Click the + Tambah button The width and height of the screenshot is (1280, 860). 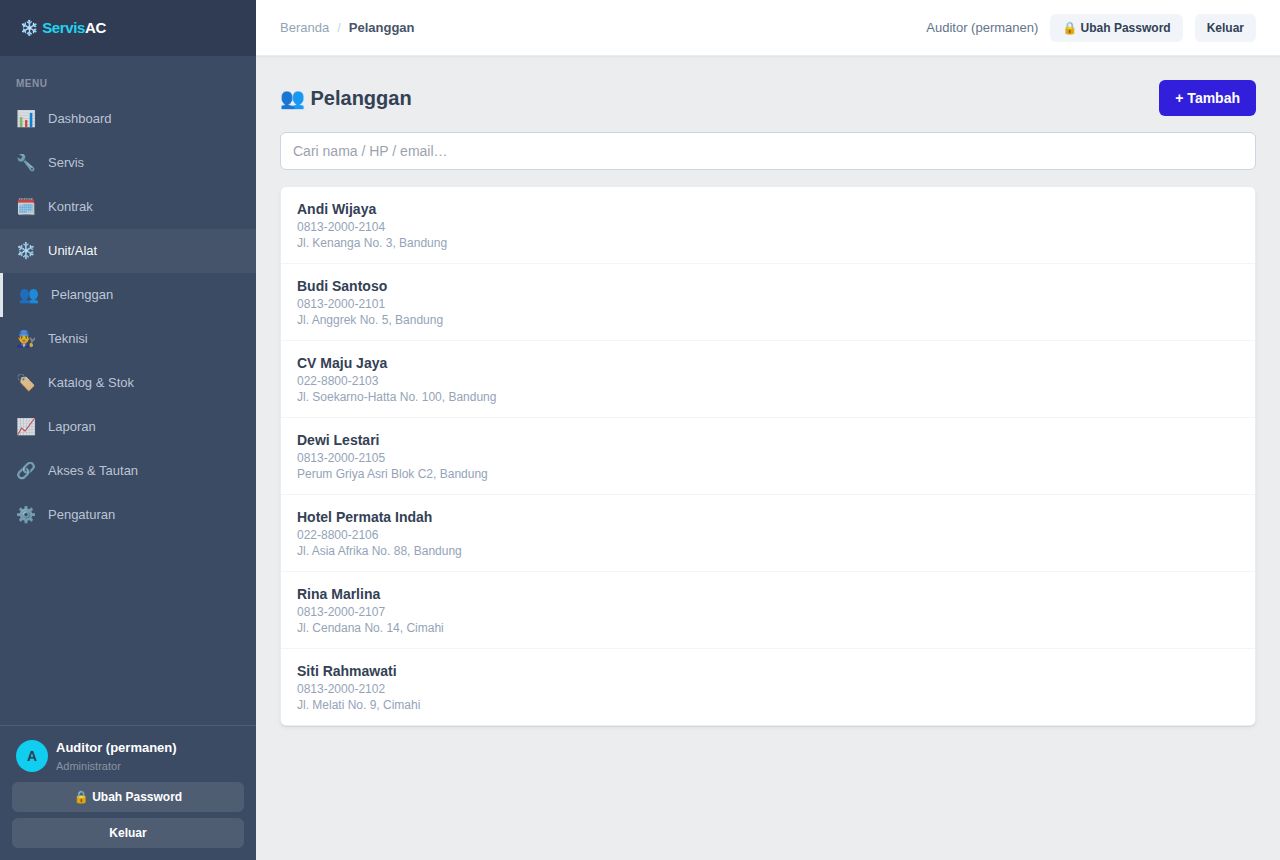click(x=1207, y=98)
